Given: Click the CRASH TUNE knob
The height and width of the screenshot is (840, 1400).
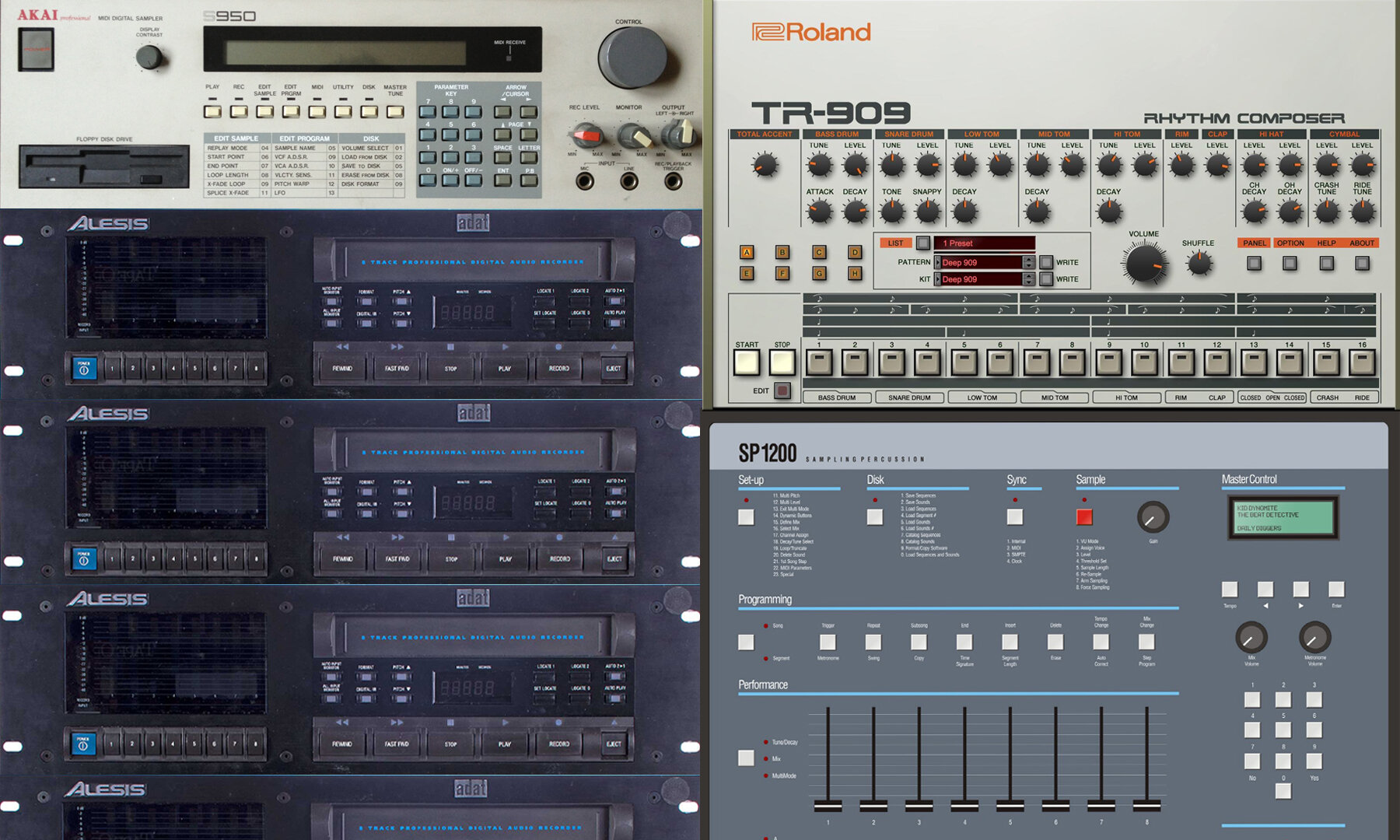Looking at the screenshot, I should (x=1327, y=211).
